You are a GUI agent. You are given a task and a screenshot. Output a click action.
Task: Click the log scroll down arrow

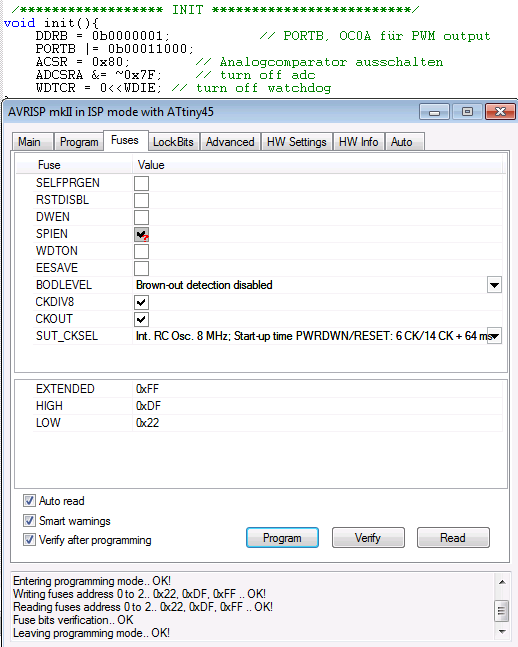tap(502, 632)
